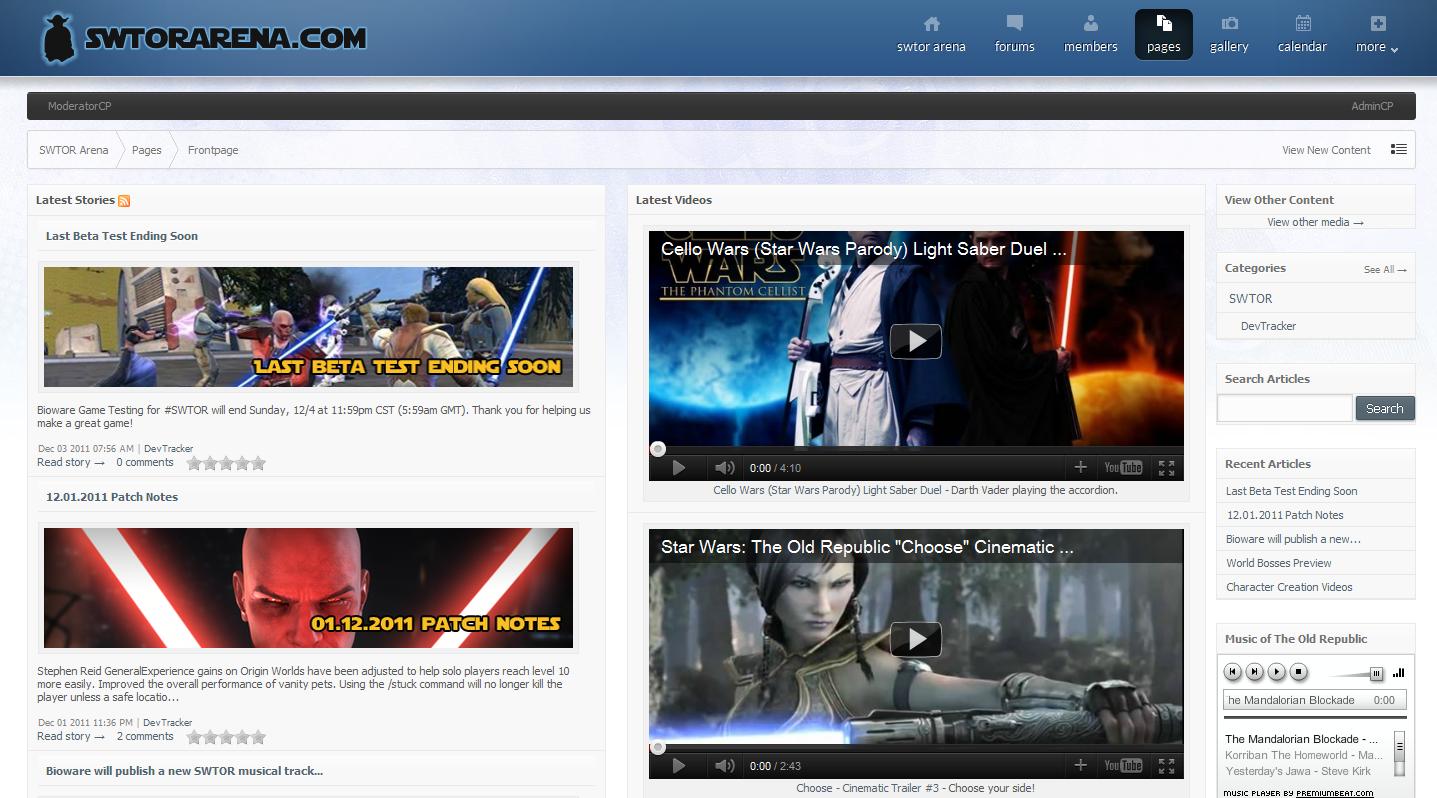Open ModeratorCP link
The image size is (1437, 798).
click(x=79, y=106)
